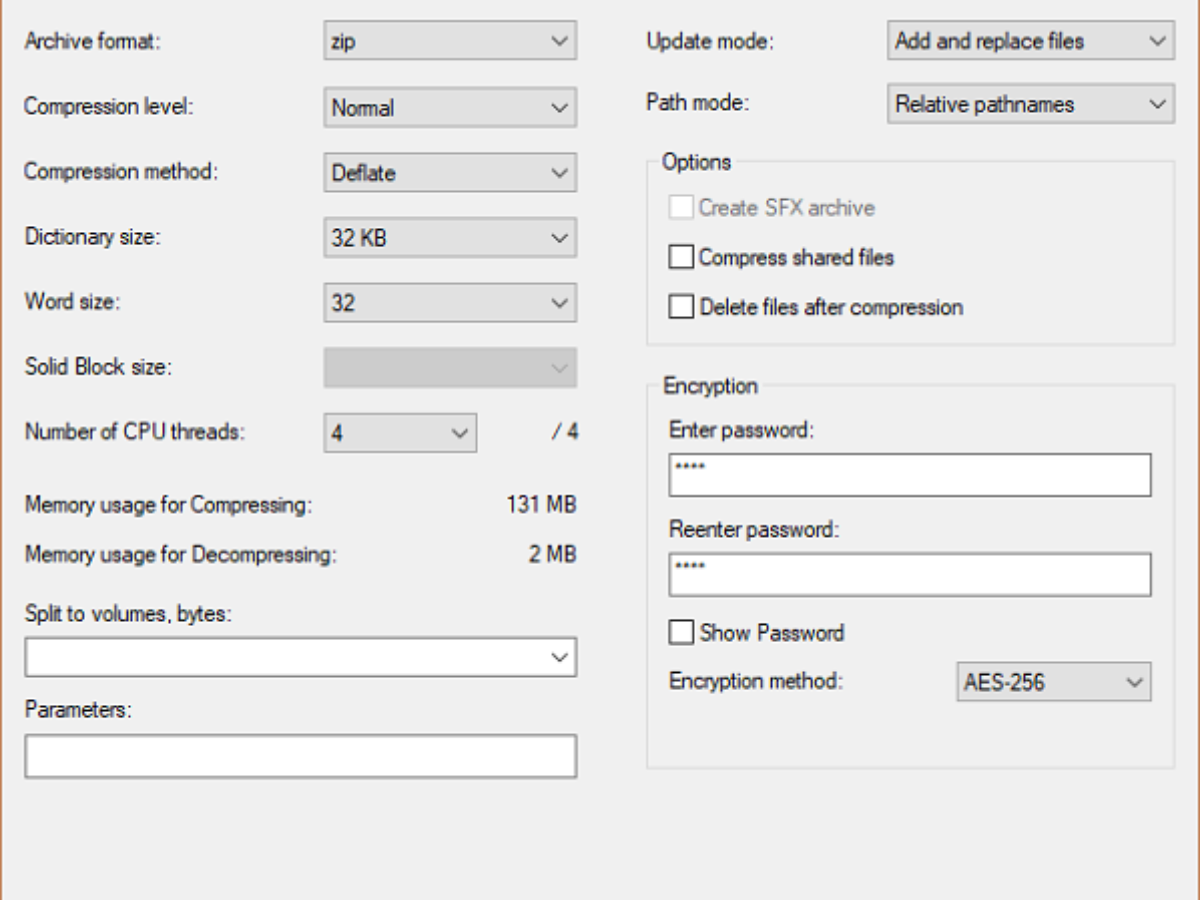
Task: Open the Update mode dropdown
Action: [1030, 42]
